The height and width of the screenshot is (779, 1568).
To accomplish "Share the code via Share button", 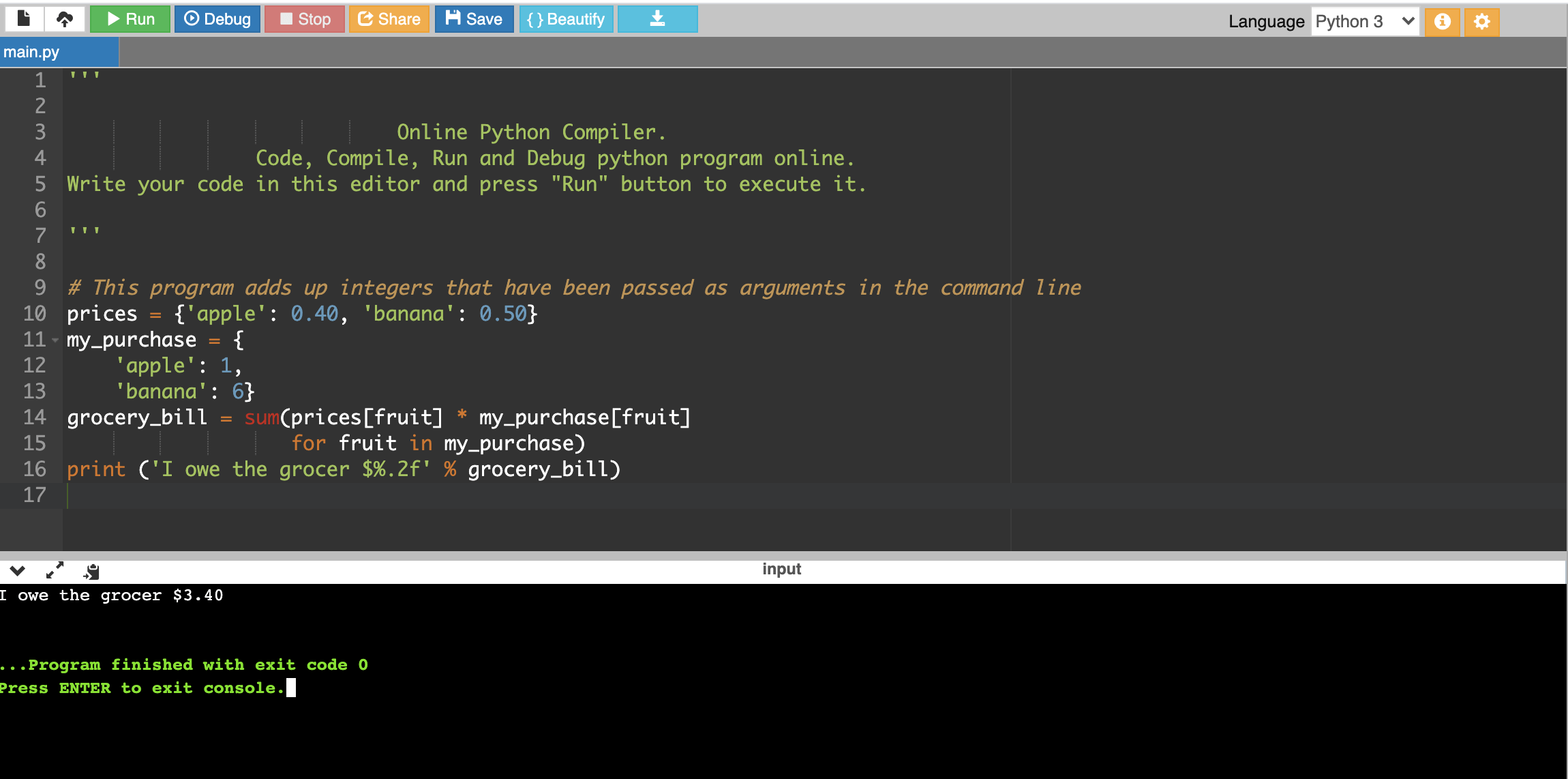I will [x=389, y=19].
